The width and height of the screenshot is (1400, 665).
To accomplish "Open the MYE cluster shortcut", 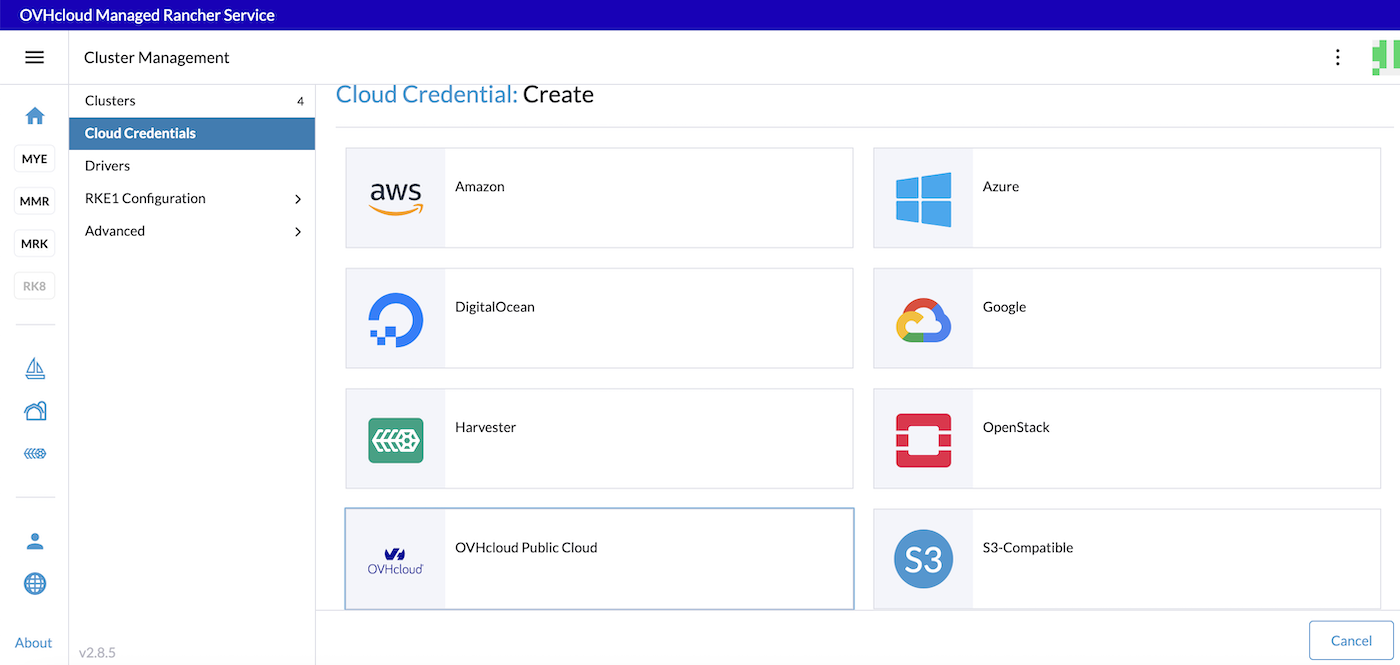I will [x=34, y=158].
